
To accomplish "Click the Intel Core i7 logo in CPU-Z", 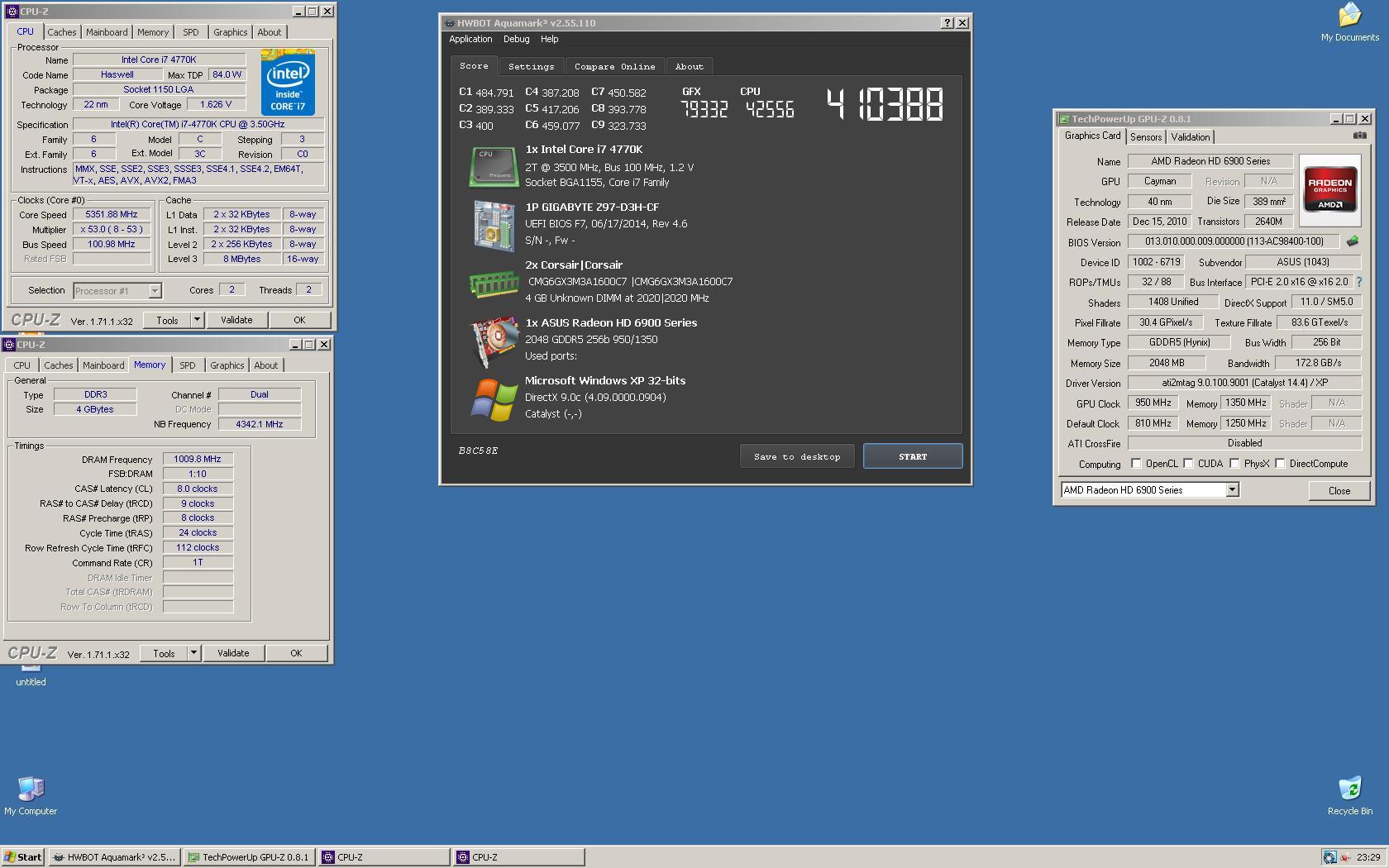I will coord(288,82).
